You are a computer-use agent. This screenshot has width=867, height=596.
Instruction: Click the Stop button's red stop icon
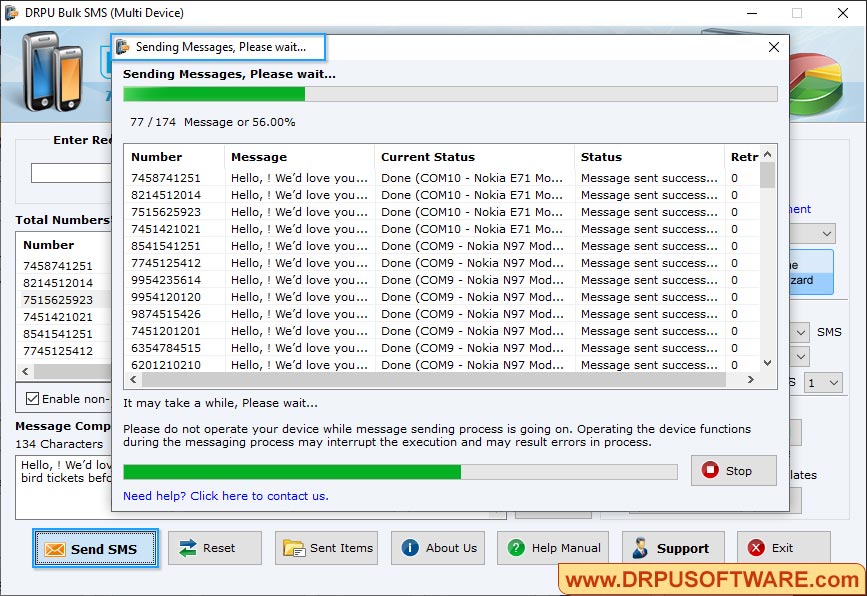(x=710, y=470)
